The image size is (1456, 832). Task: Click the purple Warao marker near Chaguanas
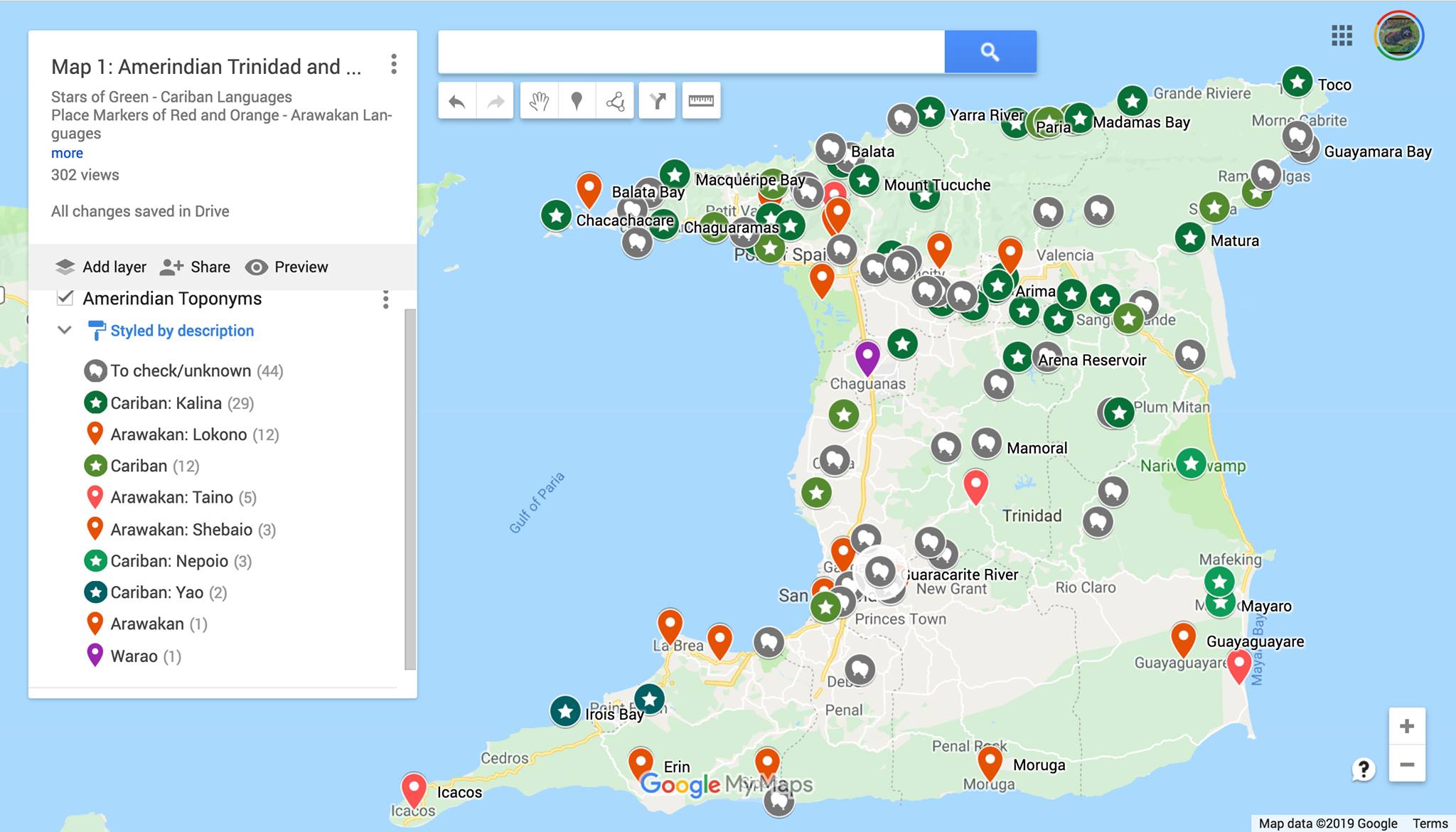pyautogui.click(x=867, y=356)
